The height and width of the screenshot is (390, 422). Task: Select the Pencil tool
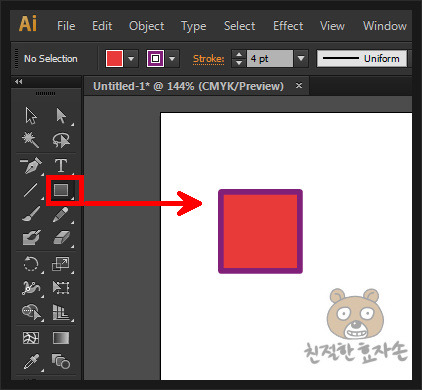tap(61, 214)
